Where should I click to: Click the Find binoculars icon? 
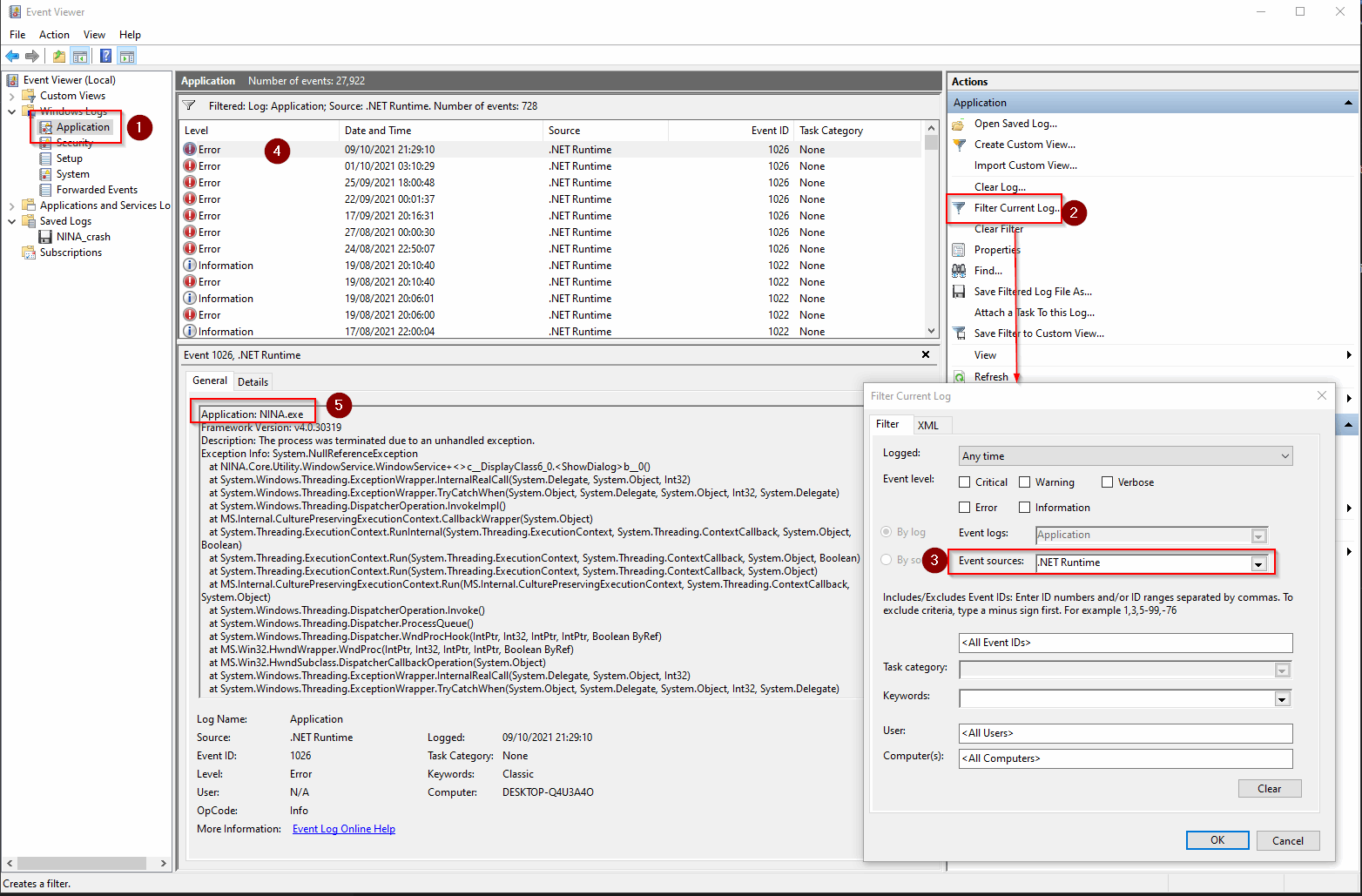point(959,271)
